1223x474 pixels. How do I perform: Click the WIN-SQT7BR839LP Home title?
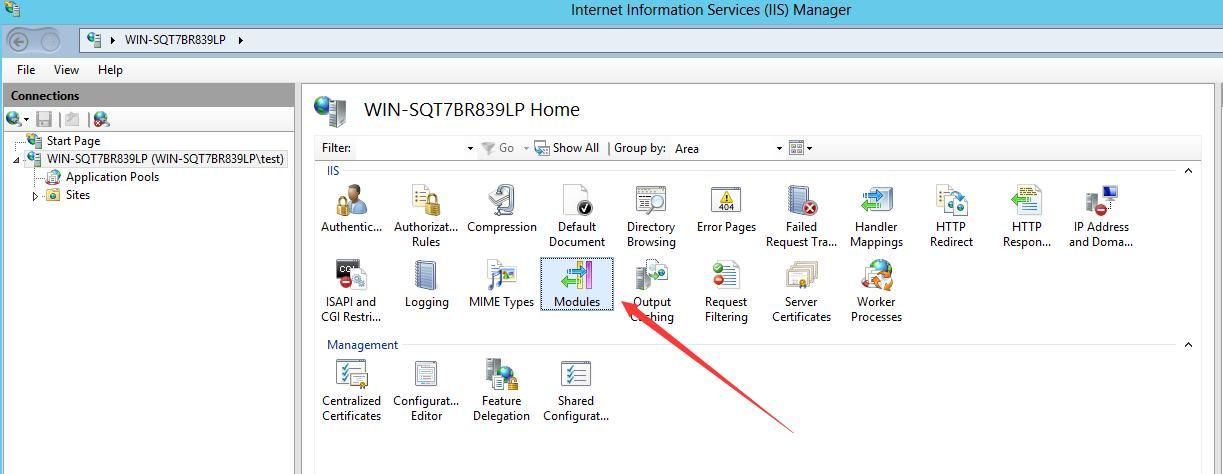click(x=472, y=110)
